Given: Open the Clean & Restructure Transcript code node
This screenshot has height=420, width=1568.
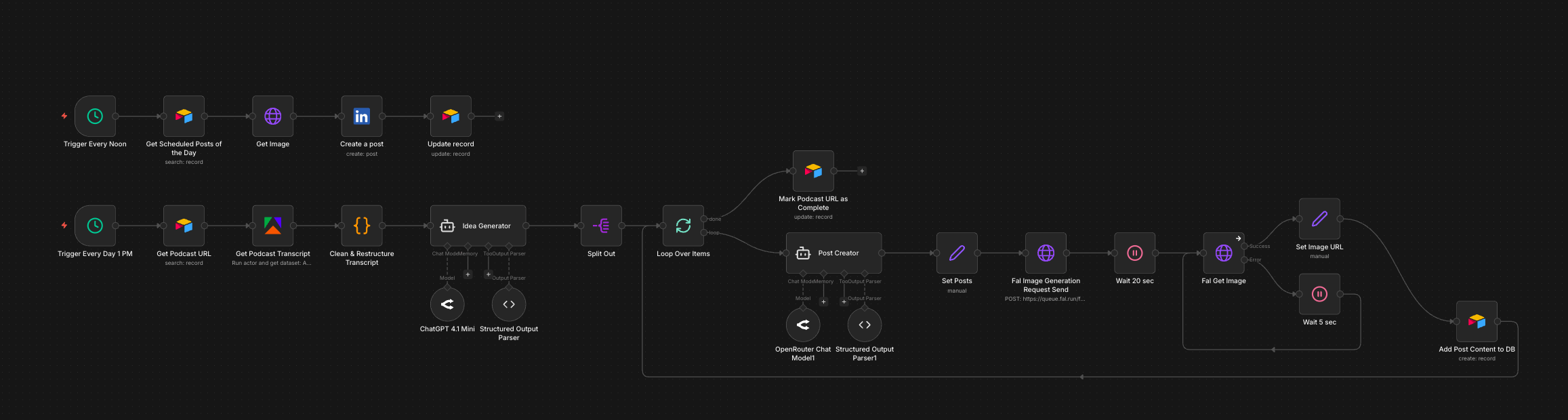Looking at the screenshot, I should coord(362,226).
